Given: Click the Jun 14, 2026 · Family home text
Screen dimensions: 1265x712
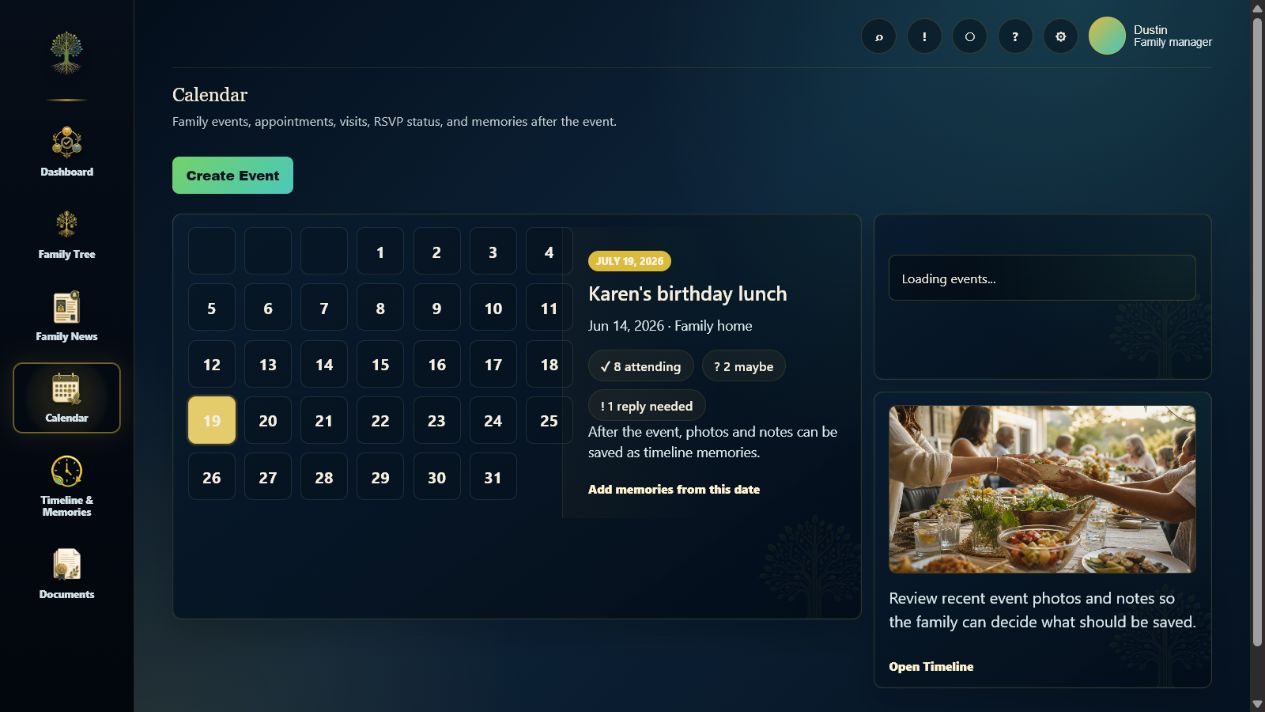Looking at the screenshot, I should coord(670,326).
